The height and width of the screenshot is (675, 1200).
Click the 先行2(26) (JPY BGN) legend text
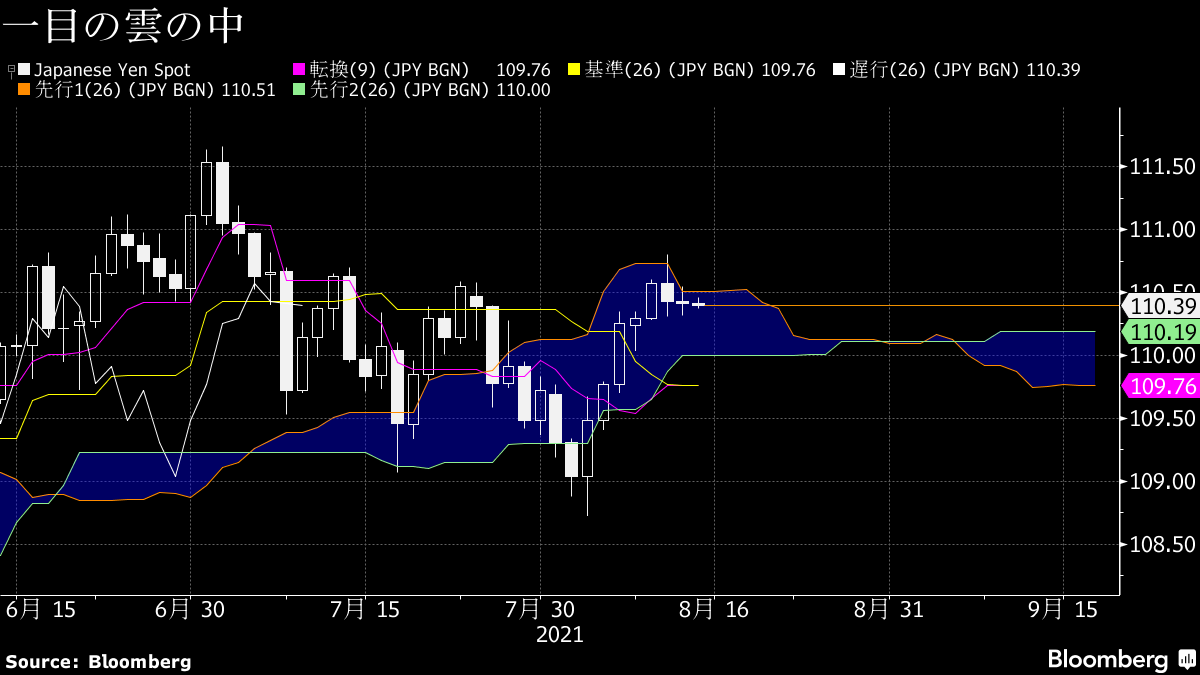(x=399, y=90)
